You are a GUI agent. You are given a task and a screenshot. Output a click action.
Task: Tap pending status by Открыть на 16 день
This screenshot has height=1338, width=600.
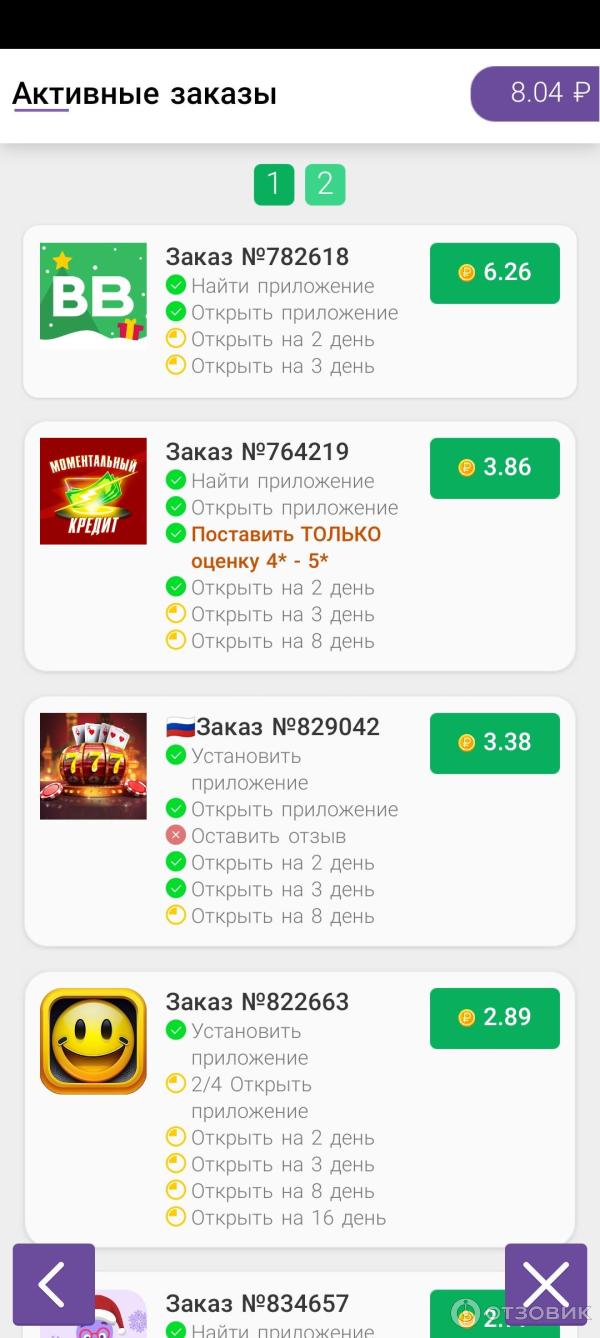click(x=176, y=1217)
